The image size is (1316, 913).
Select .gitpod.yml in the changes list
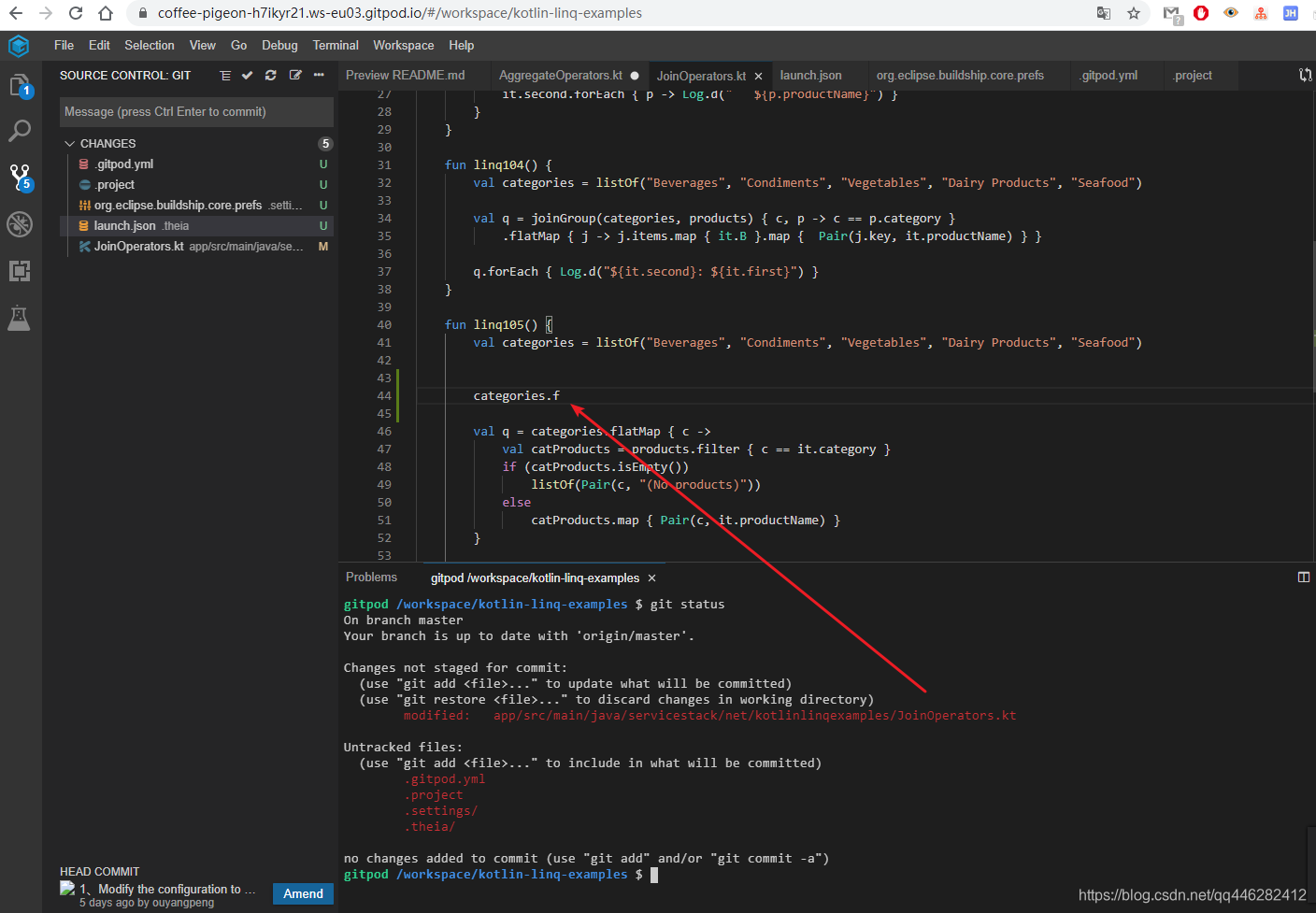[196, 164]
